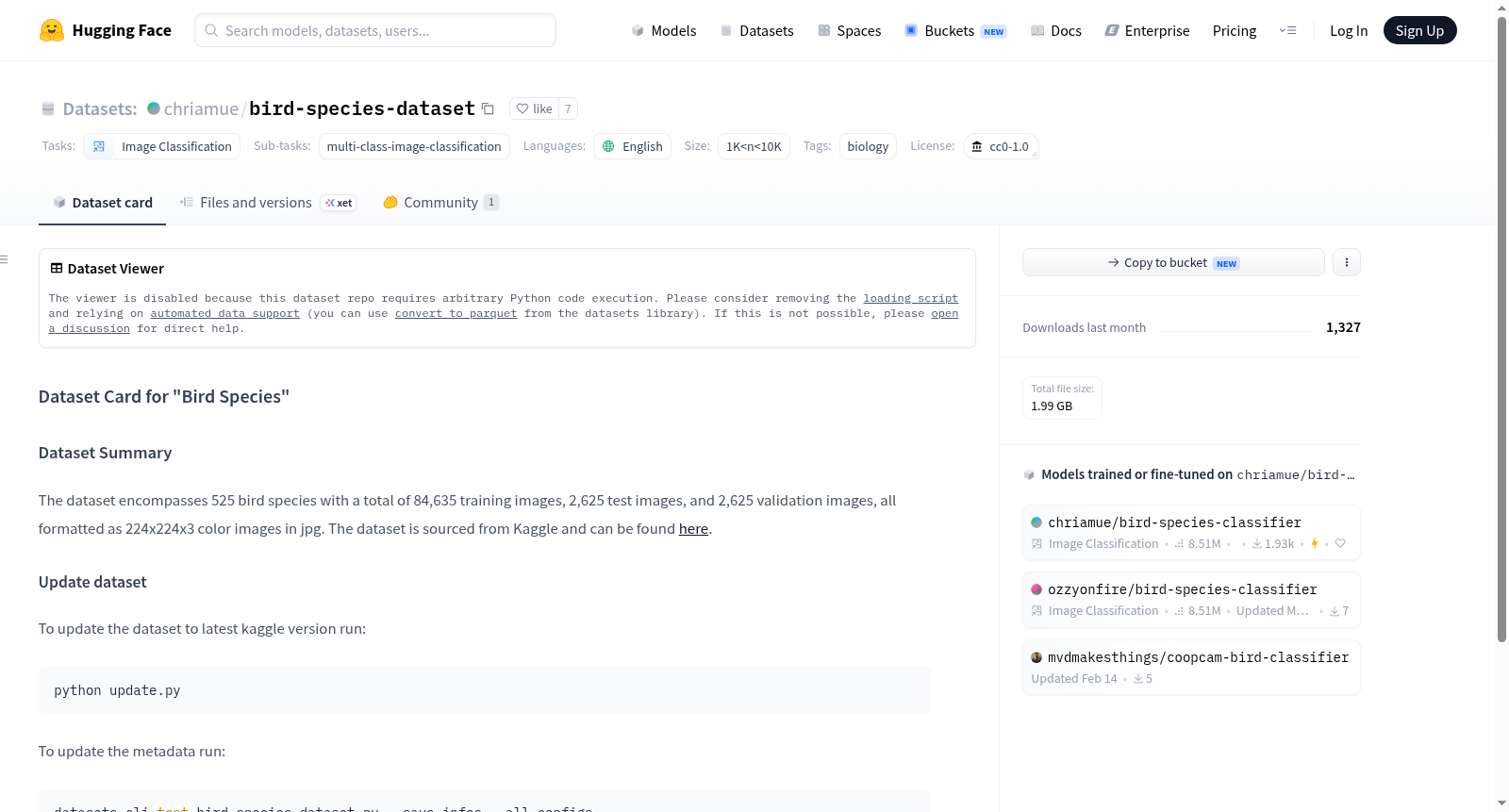
Task: Open the chriamue profile link in the title
Action: pos(201,109)
